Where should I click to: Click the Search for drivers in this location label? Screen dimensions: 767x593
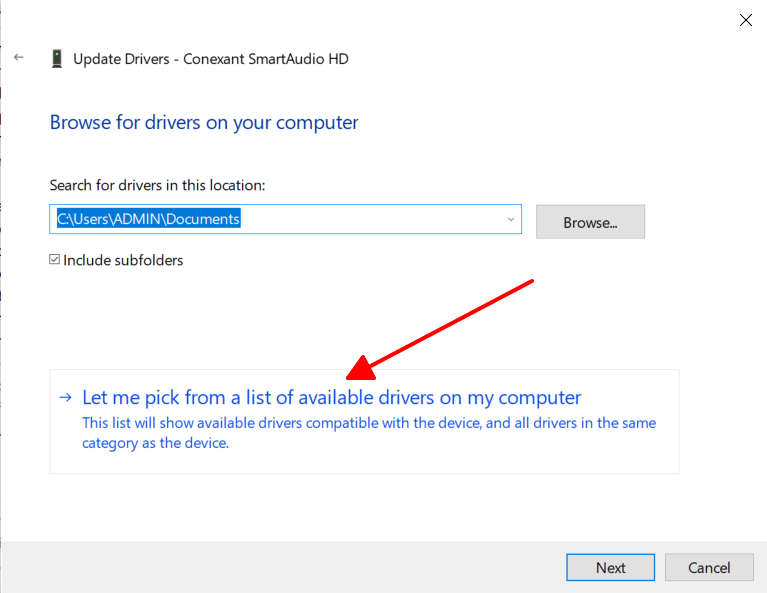(x=157, y=185)
